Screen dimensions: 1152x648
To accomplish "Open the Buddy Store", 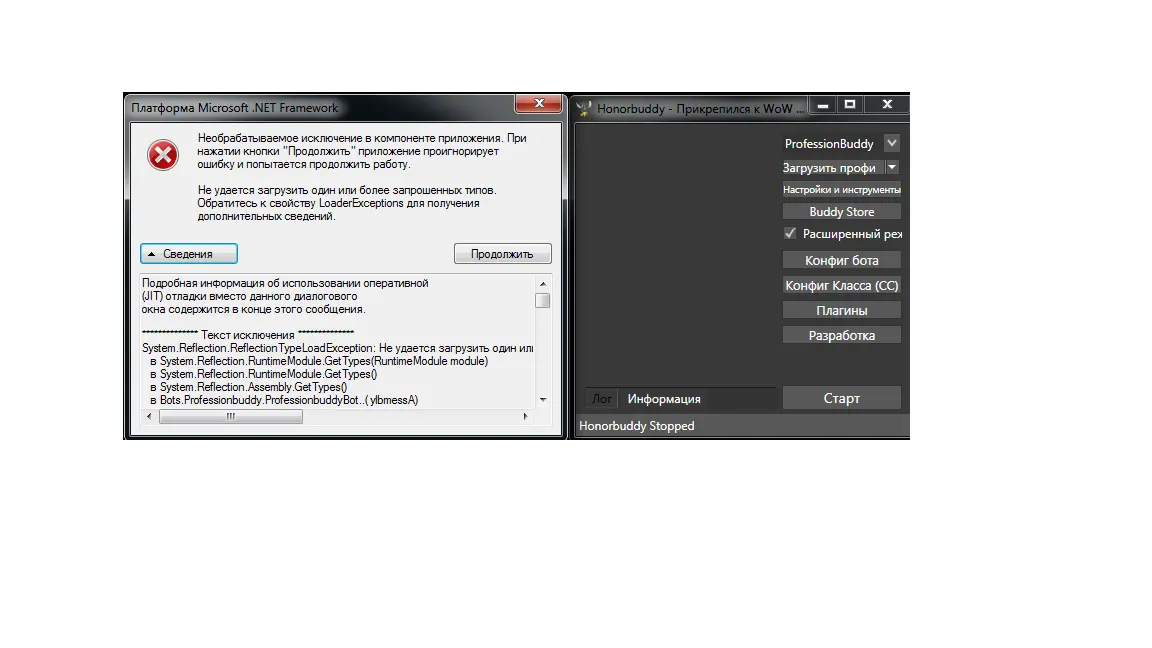I will 841,212.
